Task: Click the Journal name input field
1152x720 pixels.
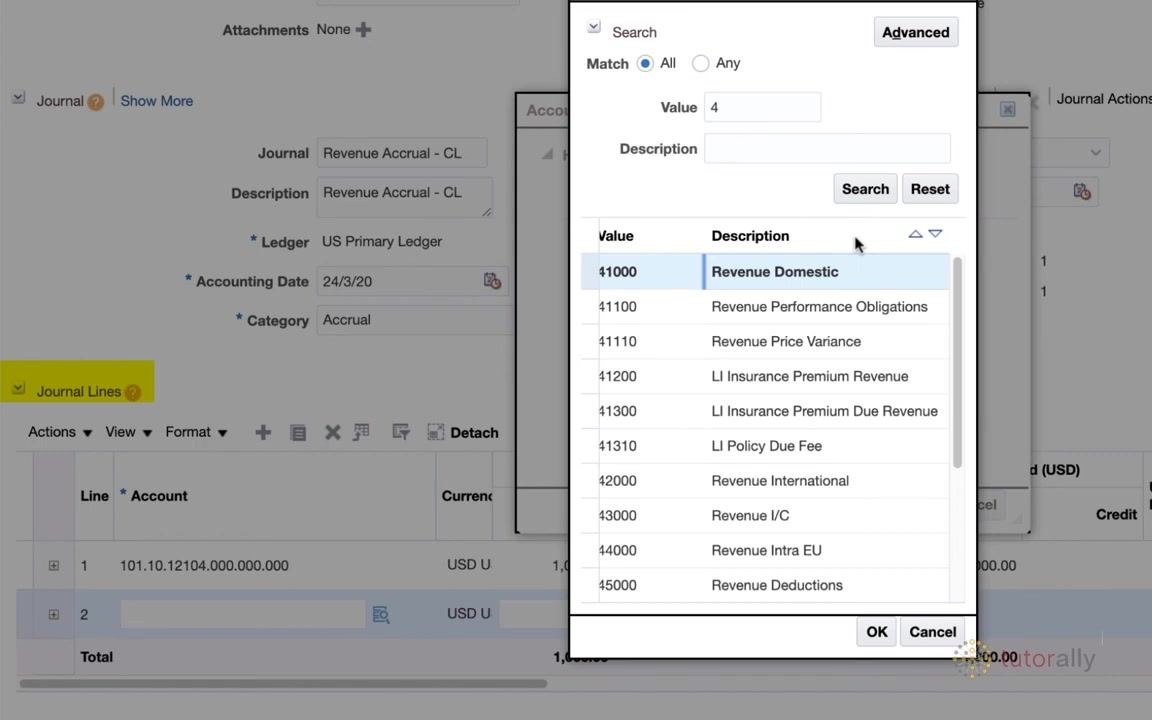Action: coord(402,153)
